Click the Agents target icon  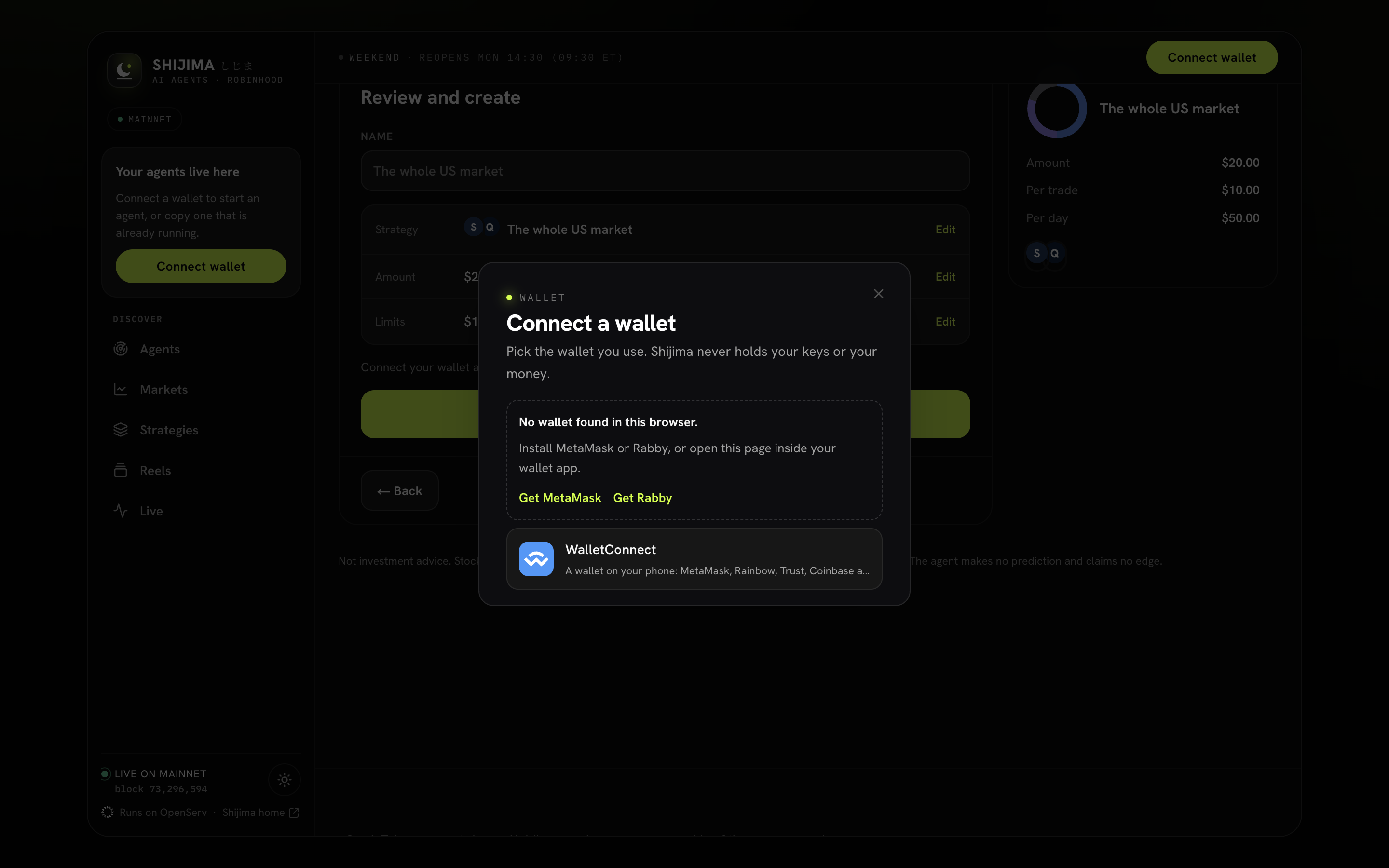coord(121,349)
